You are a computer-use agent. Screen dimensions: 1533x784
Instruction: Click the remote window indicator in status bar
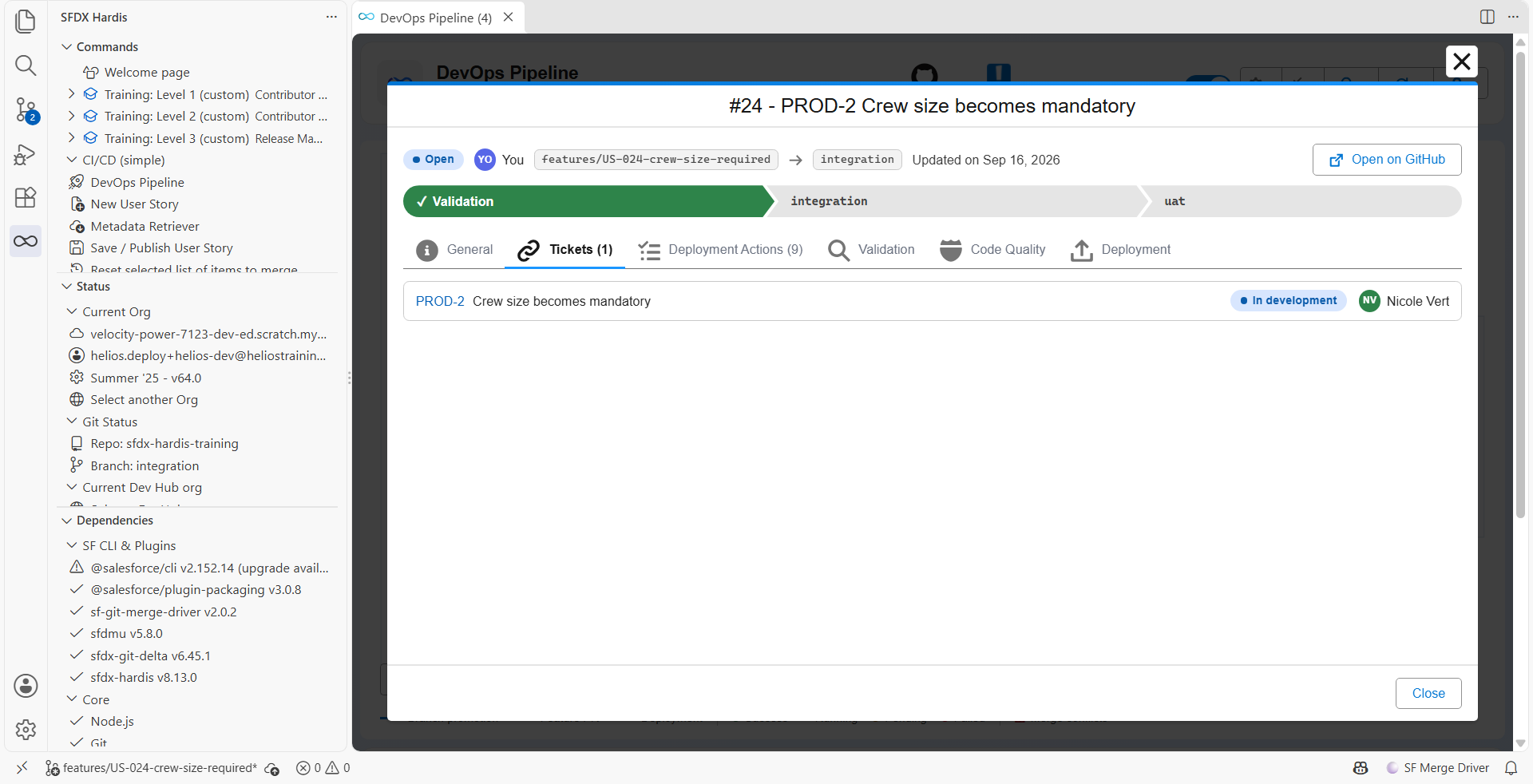(22, 767)
